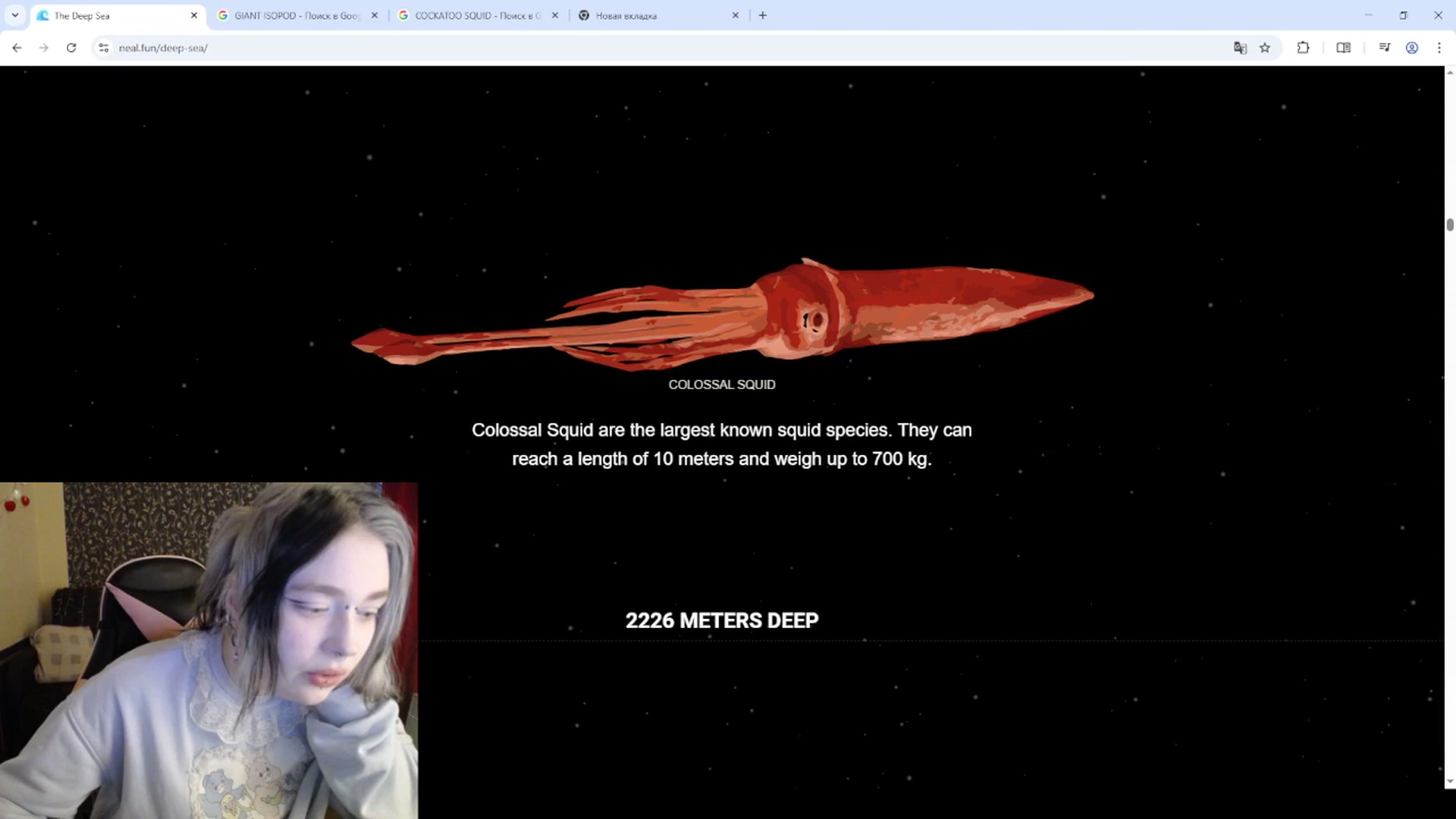Close The Deep Sea tab
1456x819 pixels.
pyautogui.click(x=193, y=15)
